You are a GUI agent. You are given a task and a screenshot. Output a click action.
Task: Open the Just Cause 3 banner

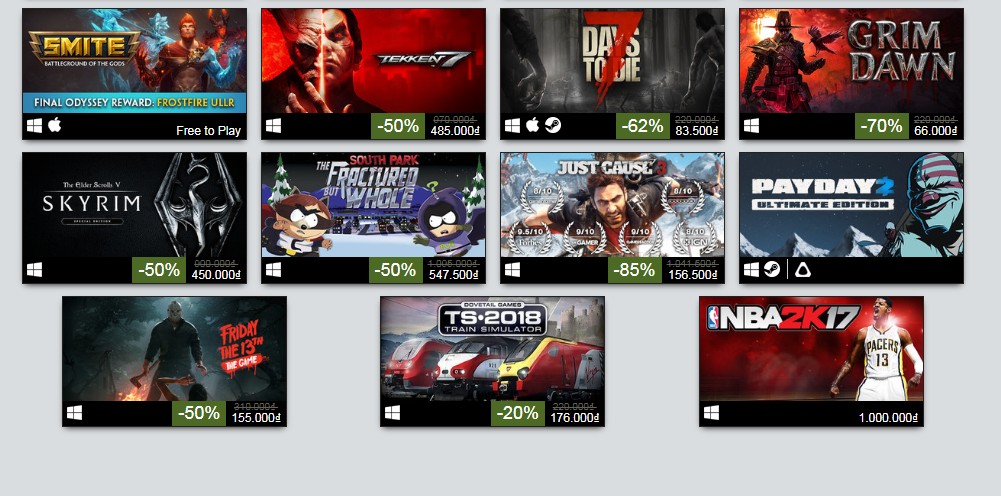click(x=612, y=205)
